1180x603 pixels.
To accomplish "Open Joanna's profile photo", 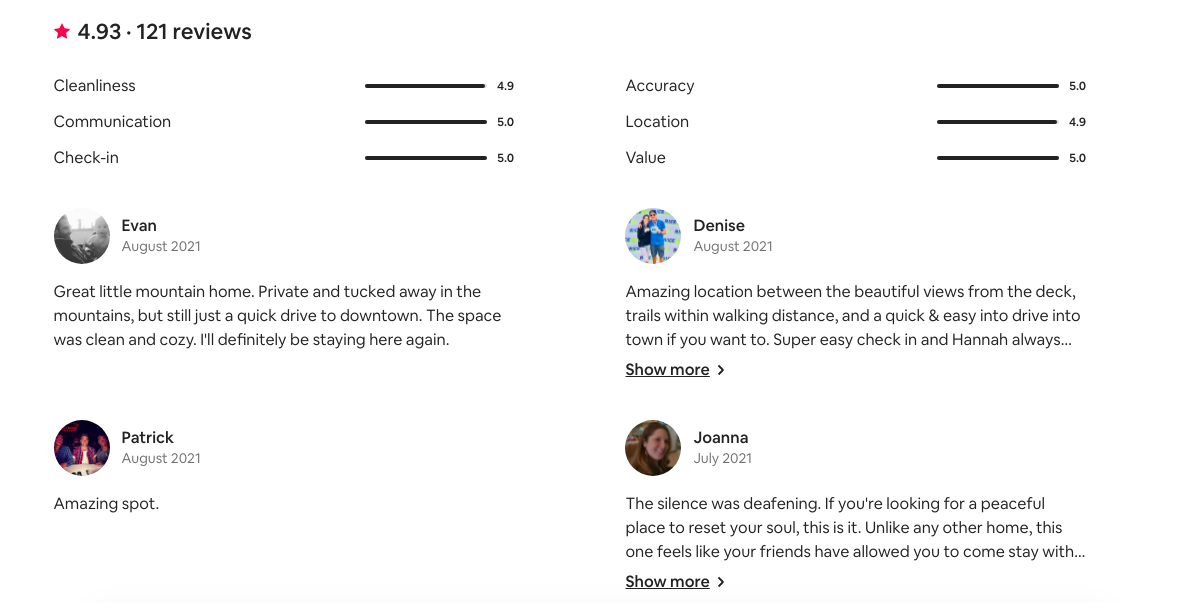I will click(653, 448).
